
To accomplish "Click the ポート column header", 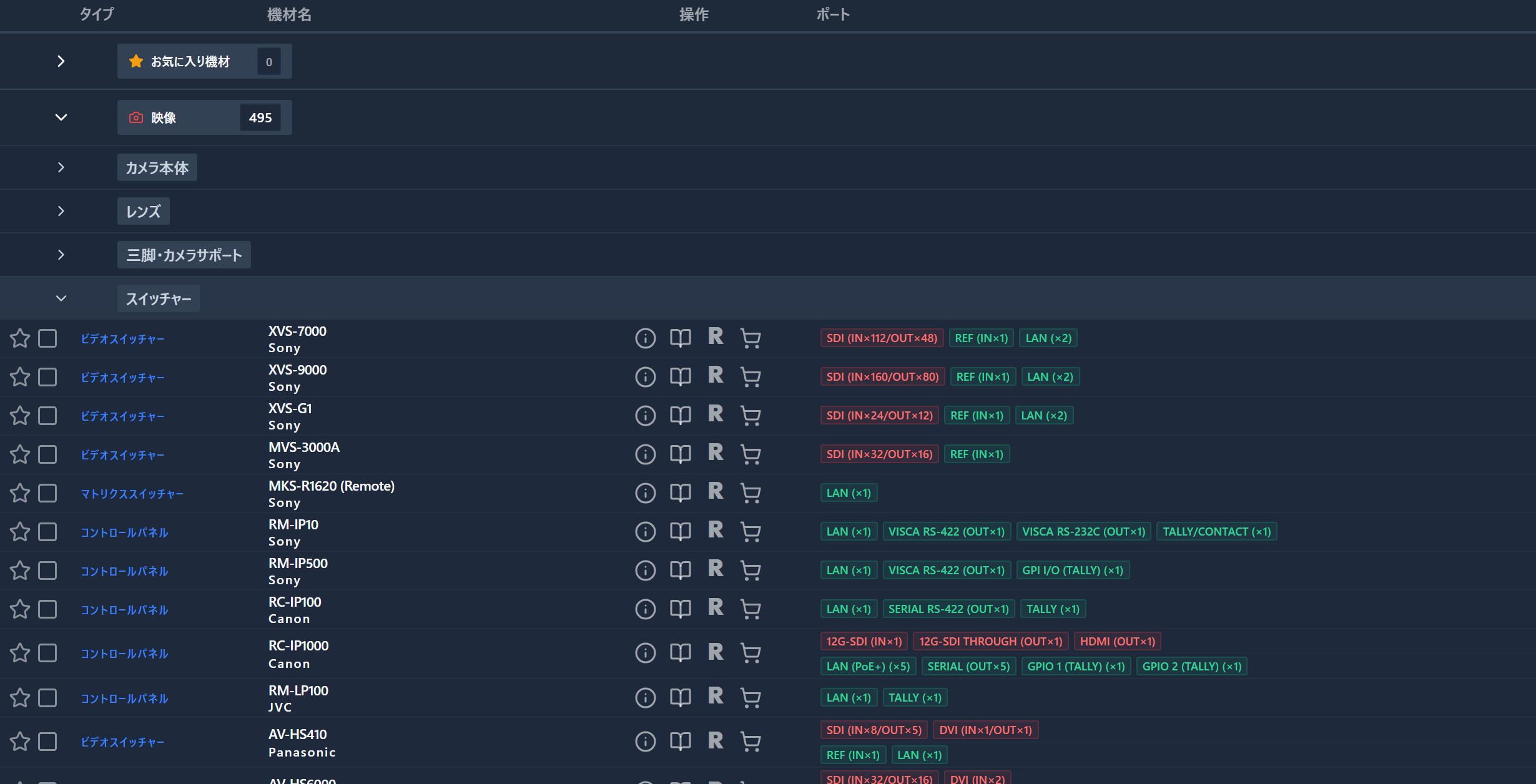I will pyautogui.click(x=833, y=14).
